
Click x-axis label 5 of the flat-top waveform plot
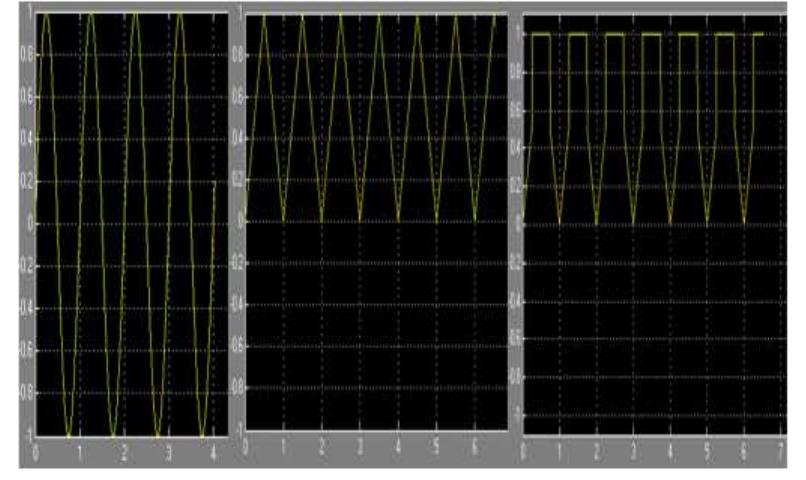tap(707, 452)
